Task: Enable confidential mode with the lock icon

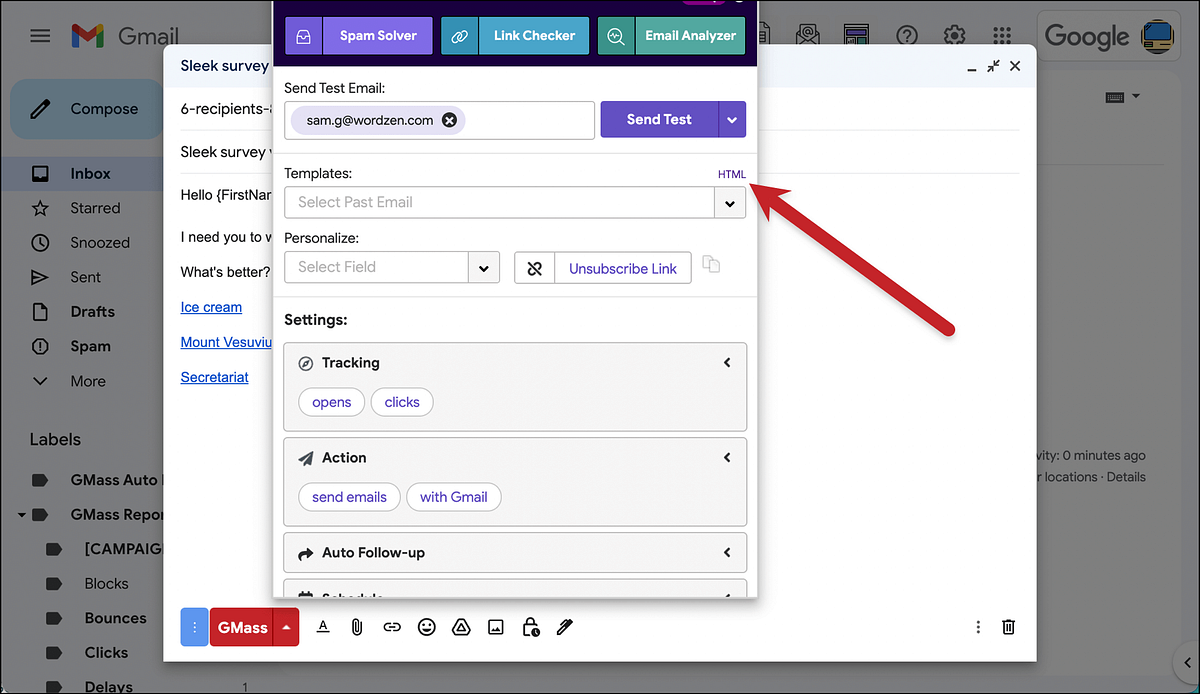Action: coord(530,627)
